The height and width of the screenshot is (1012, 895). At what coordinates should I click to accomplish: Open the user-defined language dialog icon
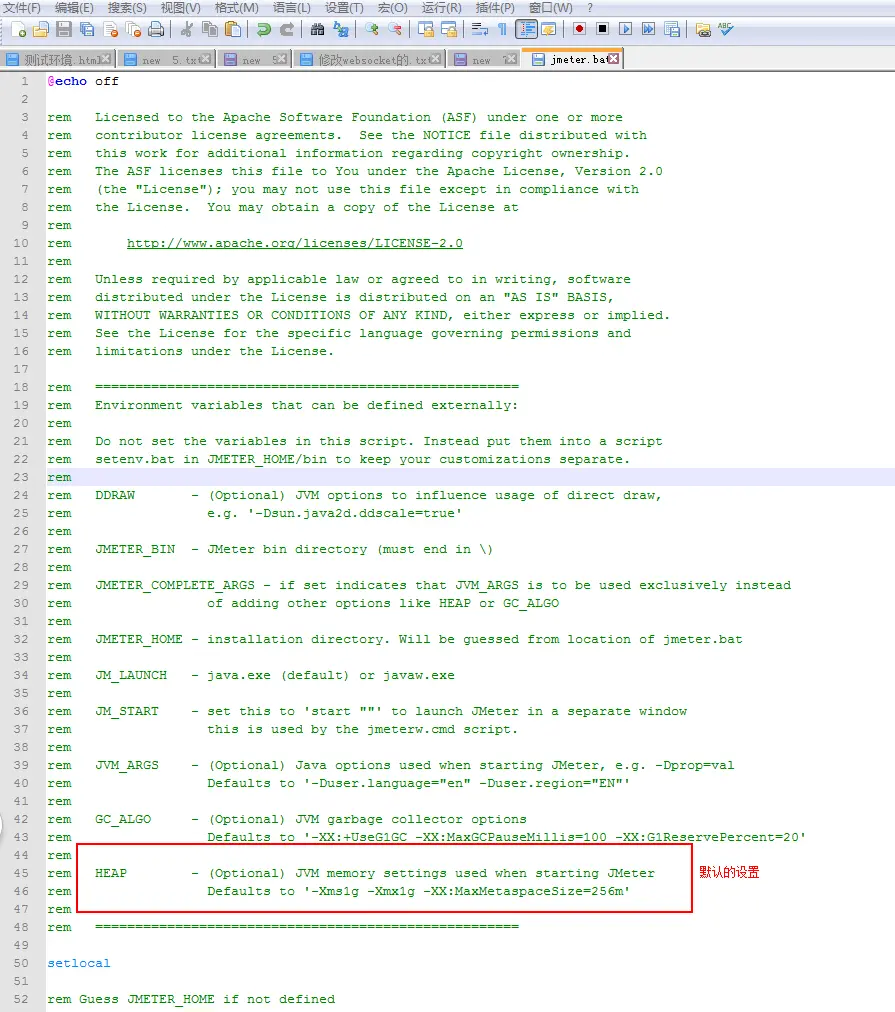[549, 30]
